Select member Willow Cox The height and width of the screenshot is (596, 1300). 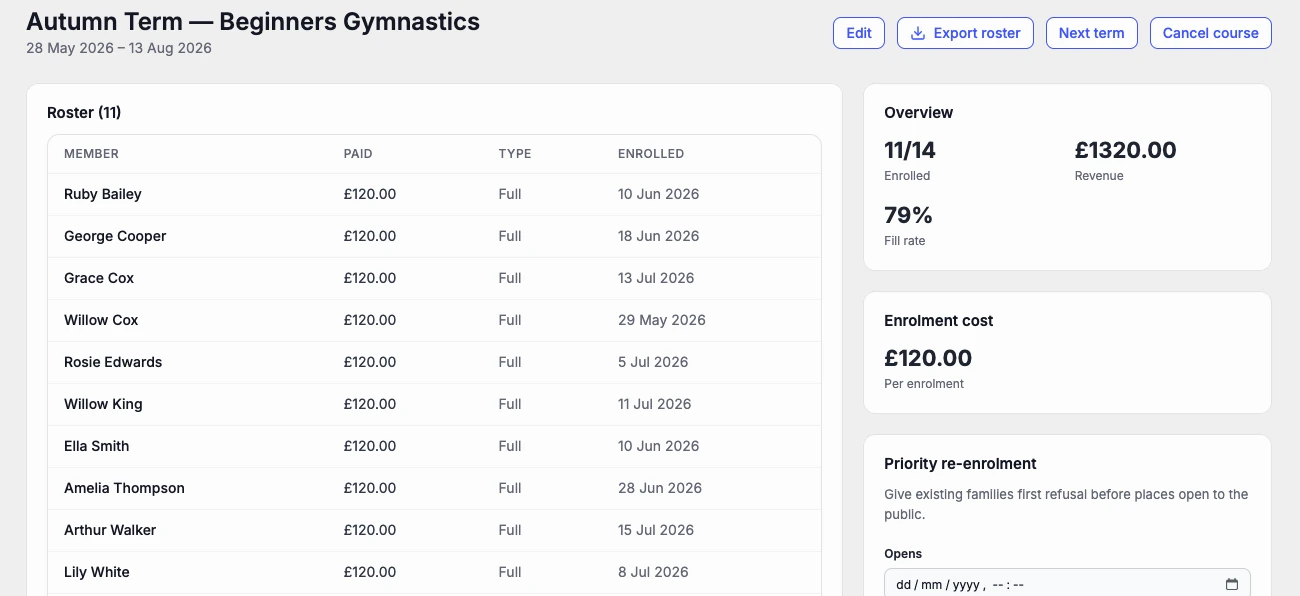101,320
